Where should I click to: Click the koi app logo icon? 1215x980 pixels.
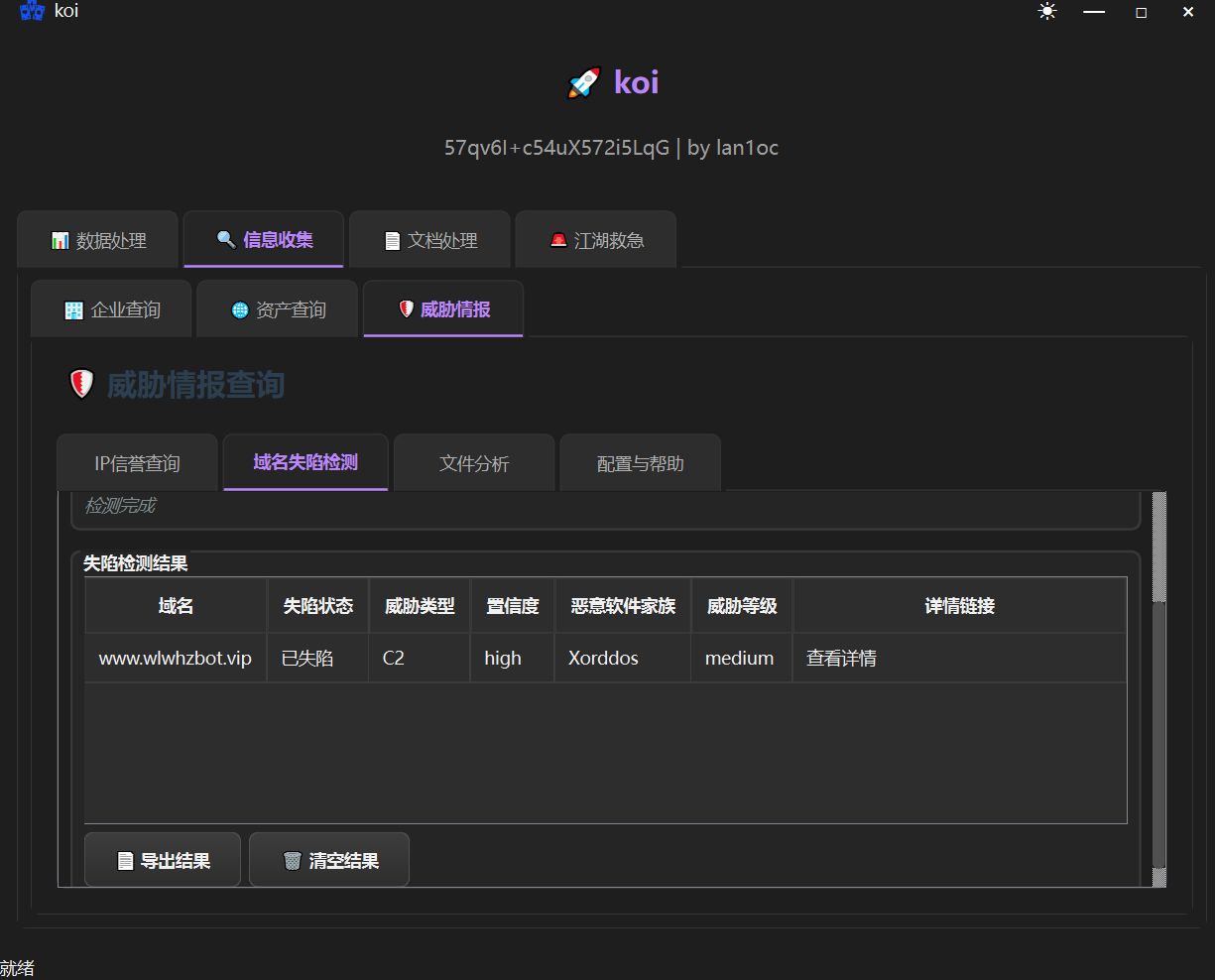click(32, 12)
